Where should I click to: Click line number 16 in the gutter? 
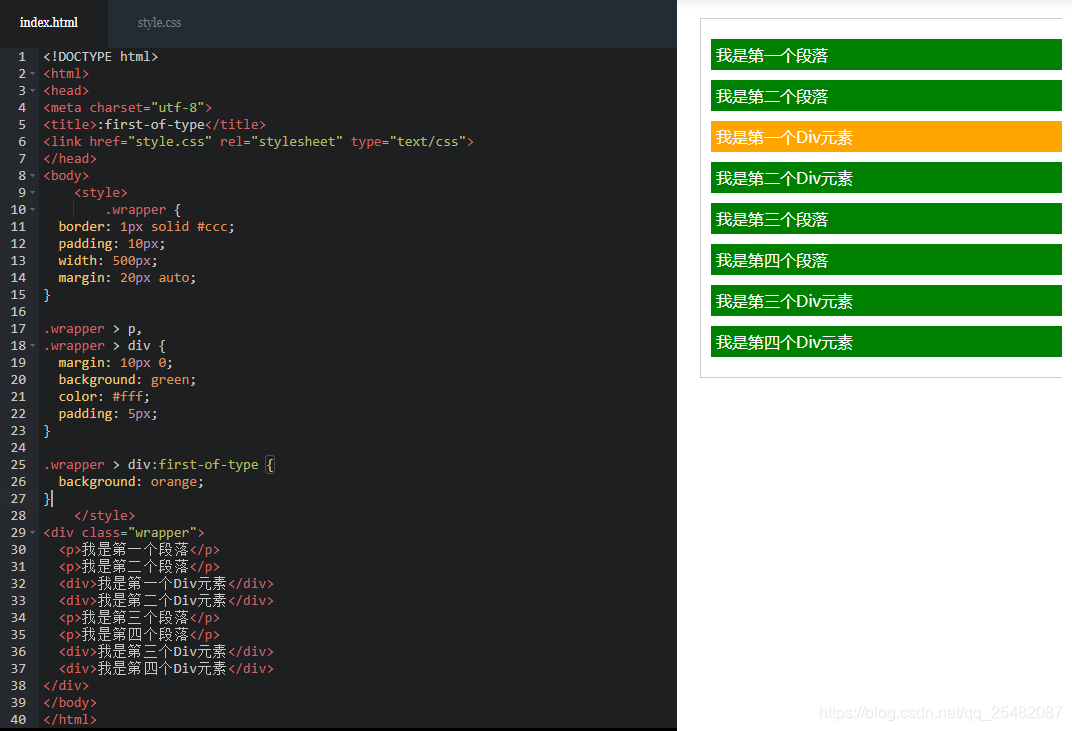click(x=18, y=312)
